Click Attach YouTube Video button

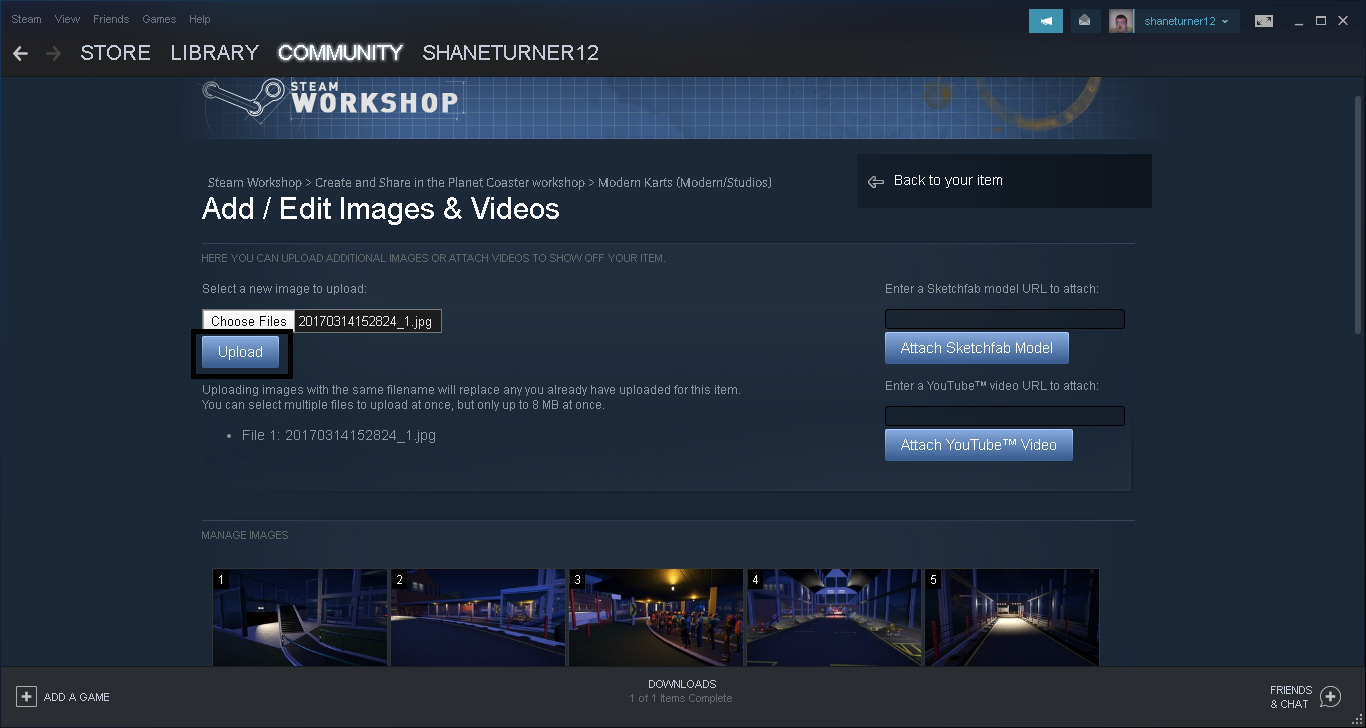tap(979, 445)
